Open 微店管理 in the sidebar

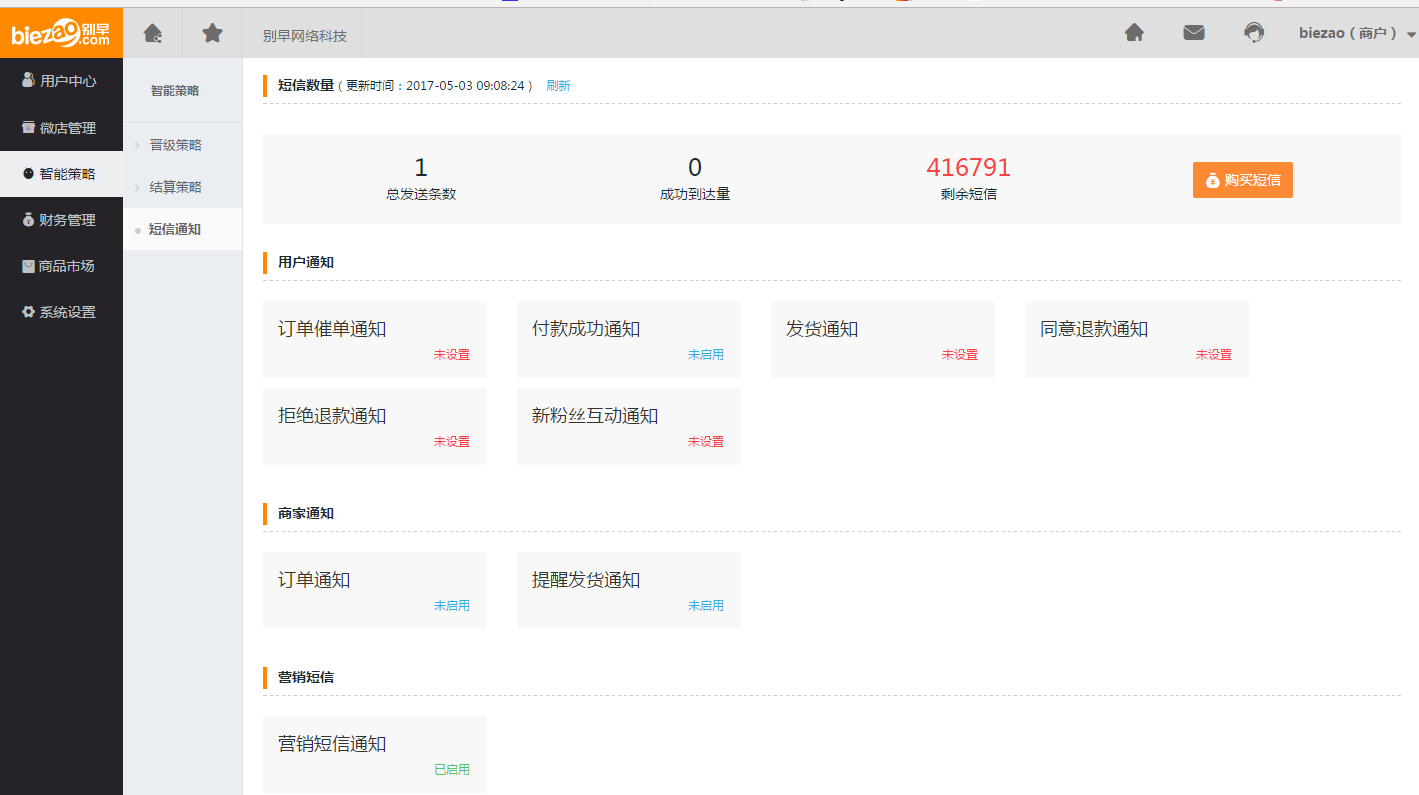pos(61,128)
